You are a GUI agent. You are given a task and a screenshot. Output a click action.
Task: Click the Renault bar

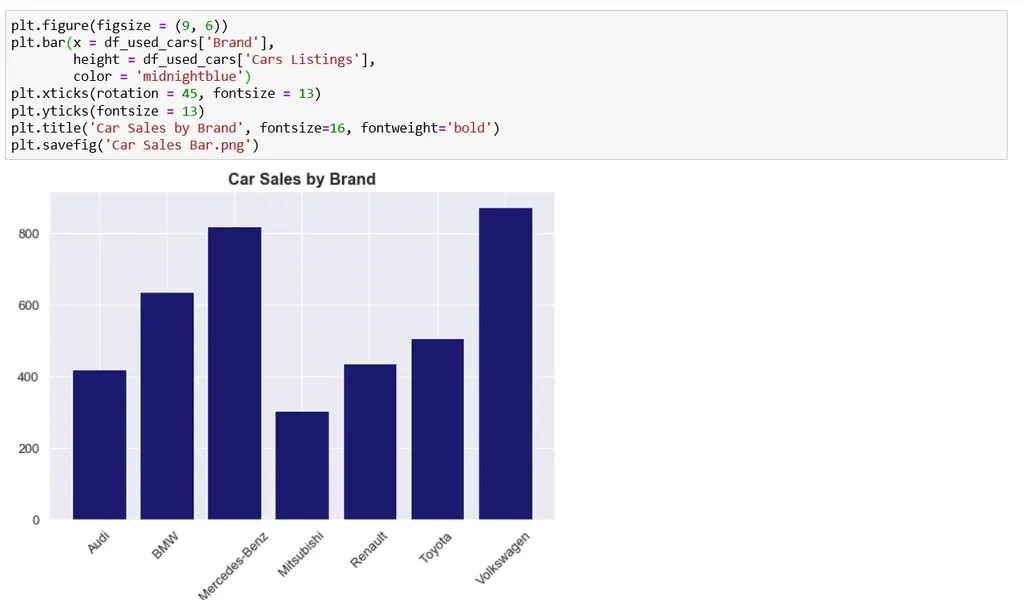click(370, 441)
